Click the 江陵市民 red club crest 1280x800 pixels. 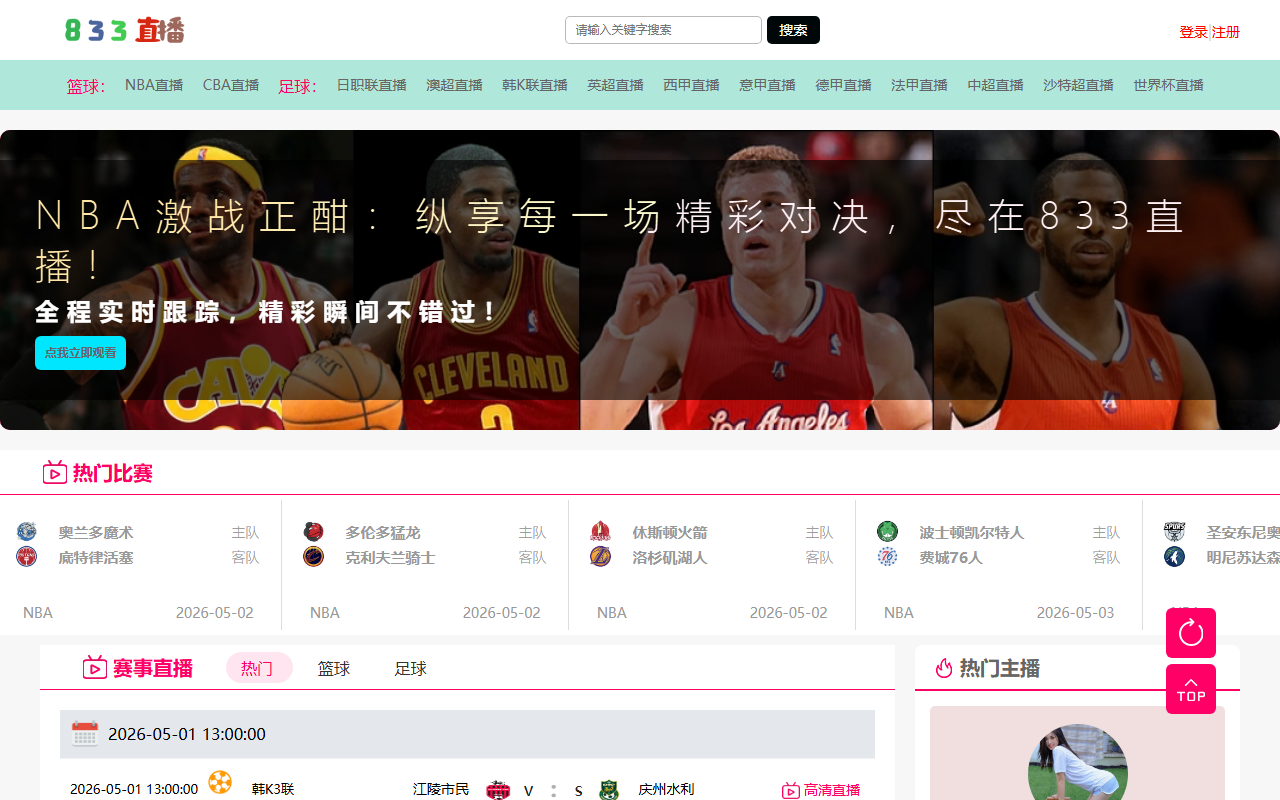tap(498, 790)
